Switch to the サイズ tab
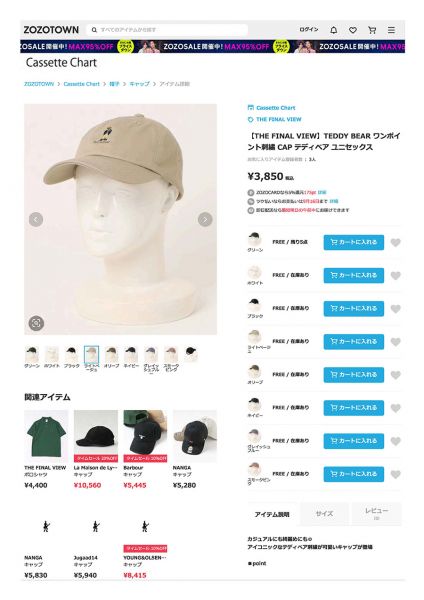This screenshot has height=600, width=424. [325, 514]
